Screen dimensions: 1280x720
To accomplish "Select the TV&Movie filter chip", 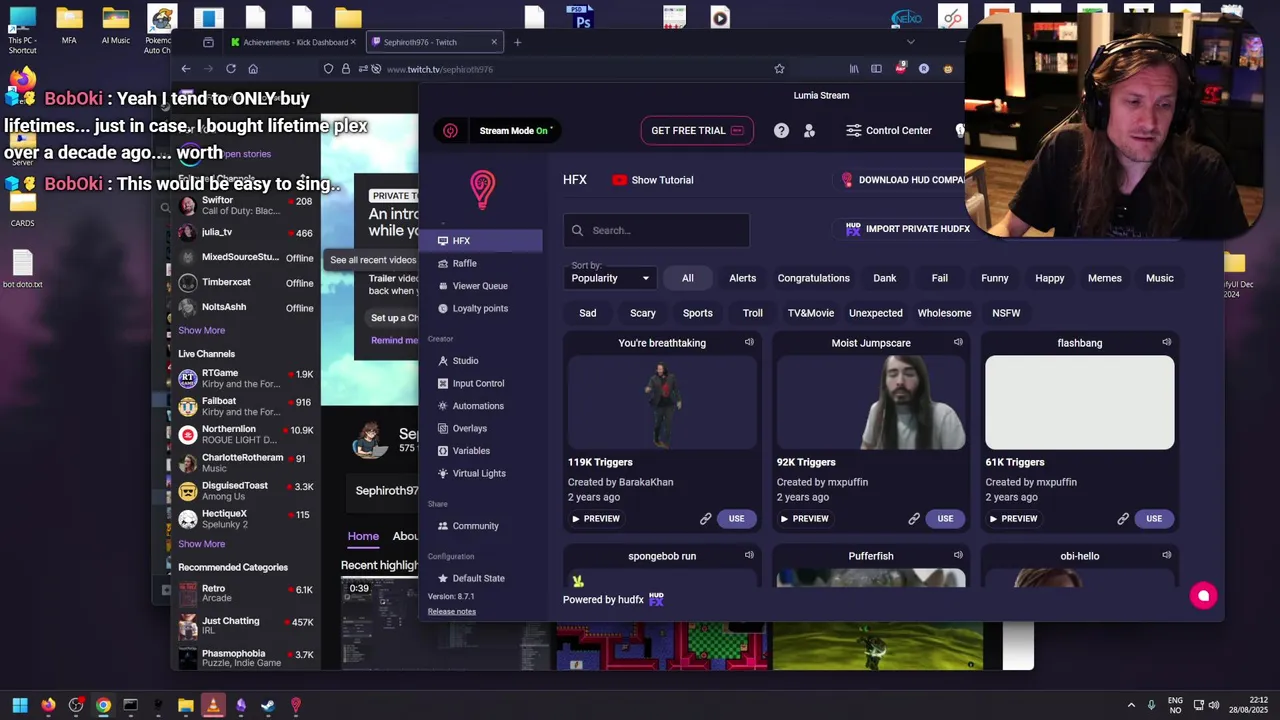I will pyautogui.click(x=811, y=313).
